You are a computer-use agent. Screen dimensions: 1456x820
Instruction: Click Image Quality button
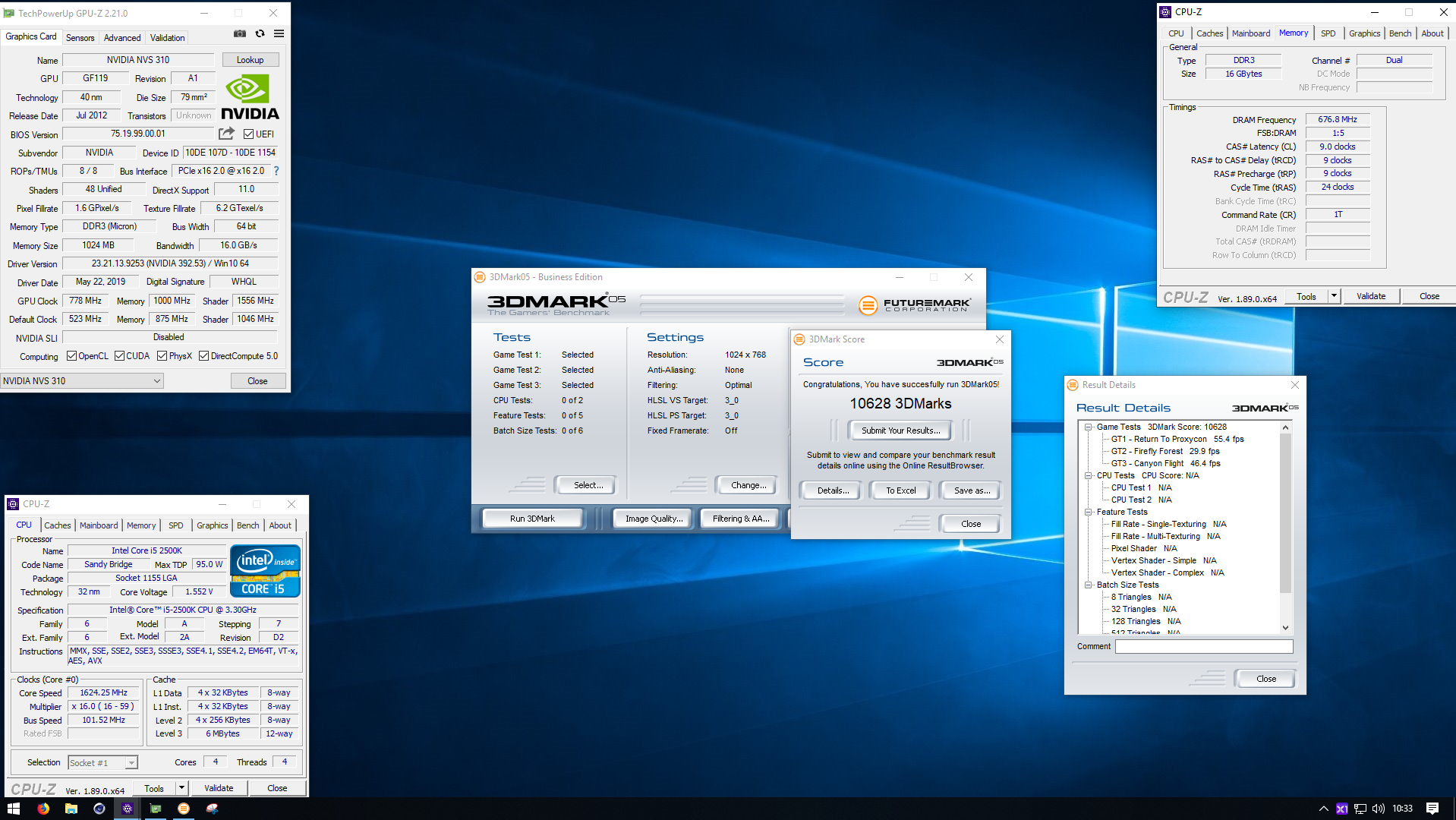[654, 519]
